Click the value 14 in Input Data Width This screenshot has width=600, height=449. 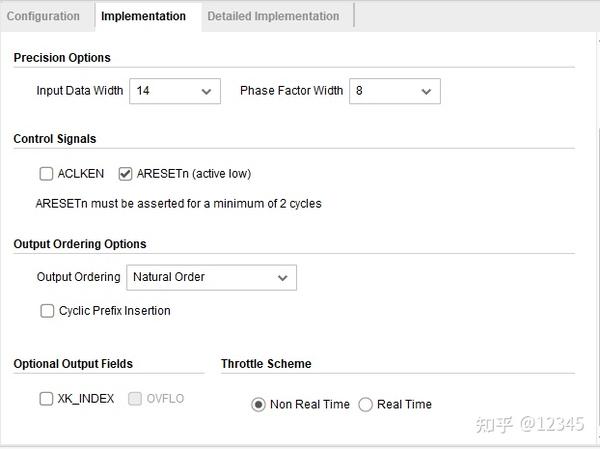143,91
